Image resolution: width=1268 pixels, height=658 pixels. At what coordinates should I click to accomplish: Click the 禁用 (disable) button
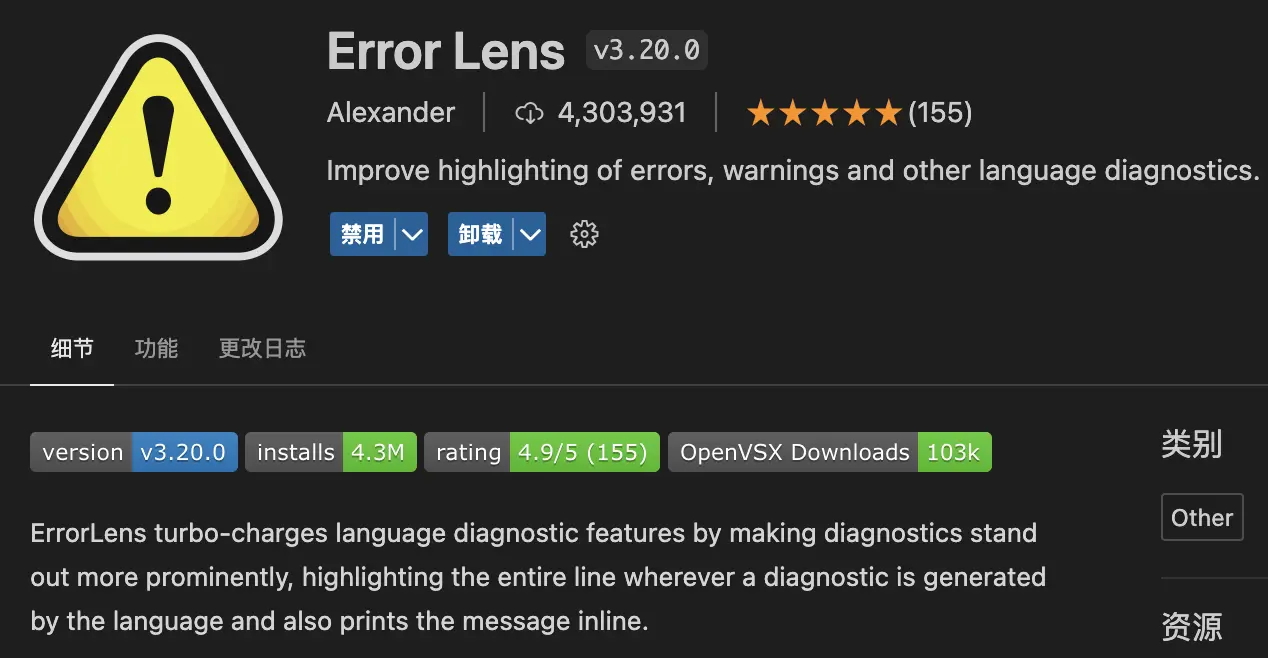coord(363,234)
